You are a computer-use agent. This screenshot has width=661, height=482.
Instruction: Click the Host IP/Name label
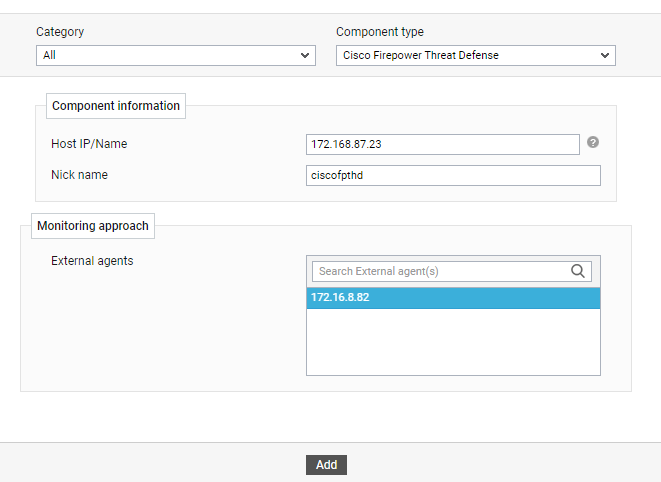pyautogui.click(x=89, y=144)
